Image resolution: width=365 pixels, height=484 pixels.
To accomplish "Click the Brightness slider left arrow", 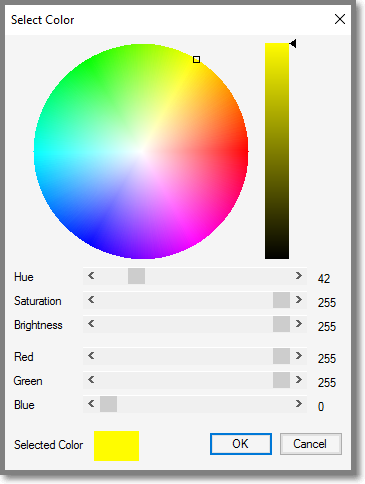I will point(91,324).
